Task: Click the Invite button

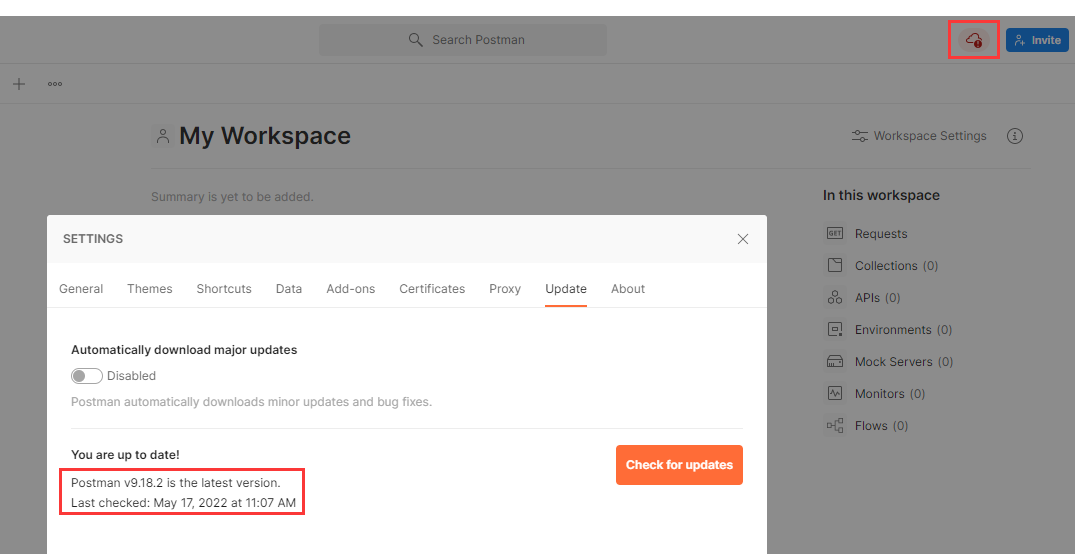Action: click(x=1037, y=40)
